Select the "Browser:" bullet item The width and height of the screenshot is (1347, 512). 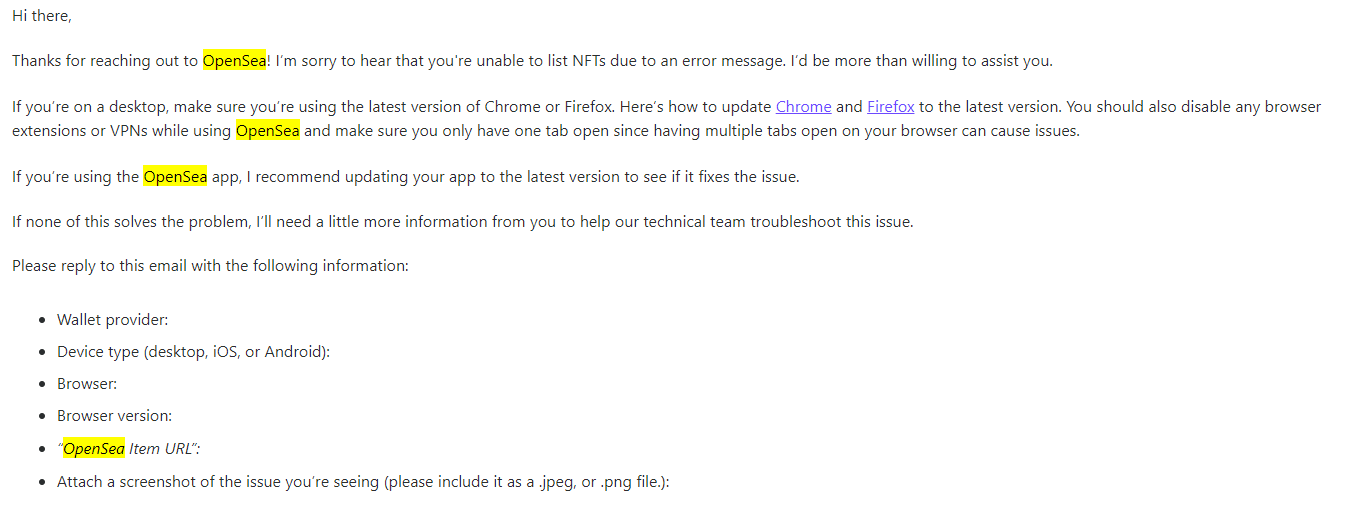pos(87,384)
